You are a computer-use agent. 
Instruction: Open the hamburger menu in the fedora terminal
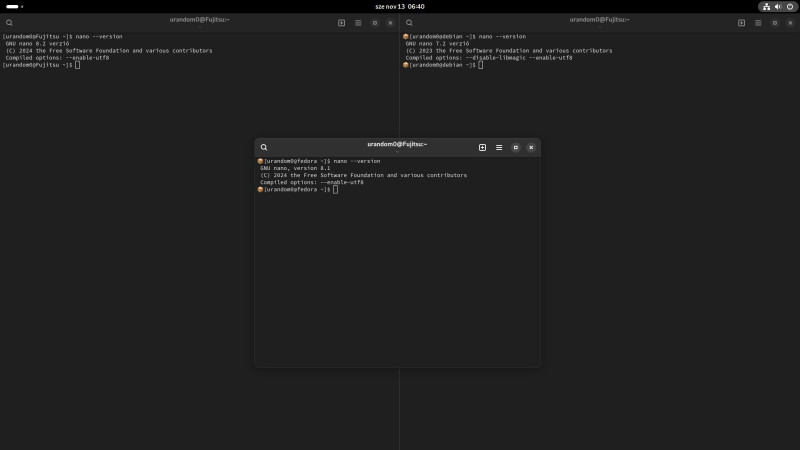pos(499,147)
